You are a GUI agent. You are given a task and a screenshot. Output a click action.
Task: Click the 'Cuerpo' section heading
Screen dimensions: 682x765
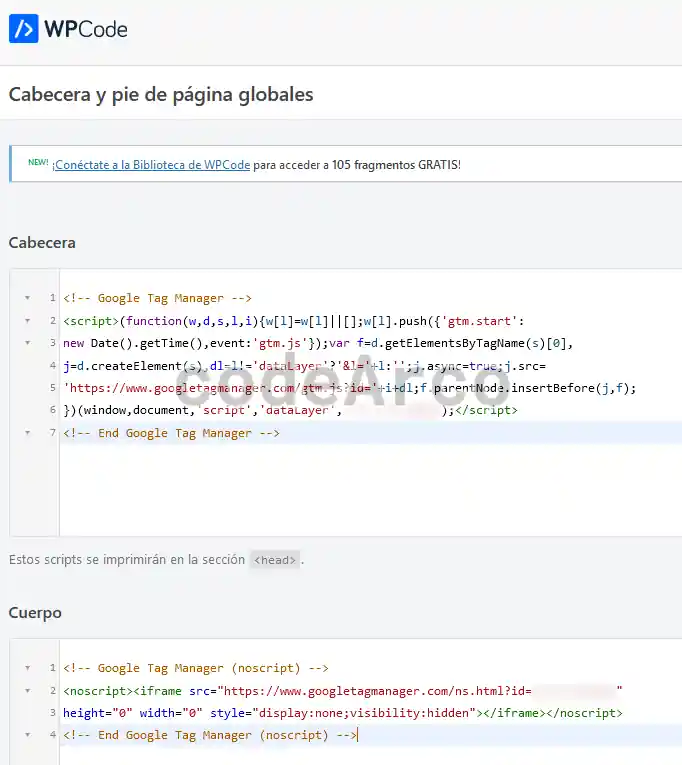[x=35, y=613]
